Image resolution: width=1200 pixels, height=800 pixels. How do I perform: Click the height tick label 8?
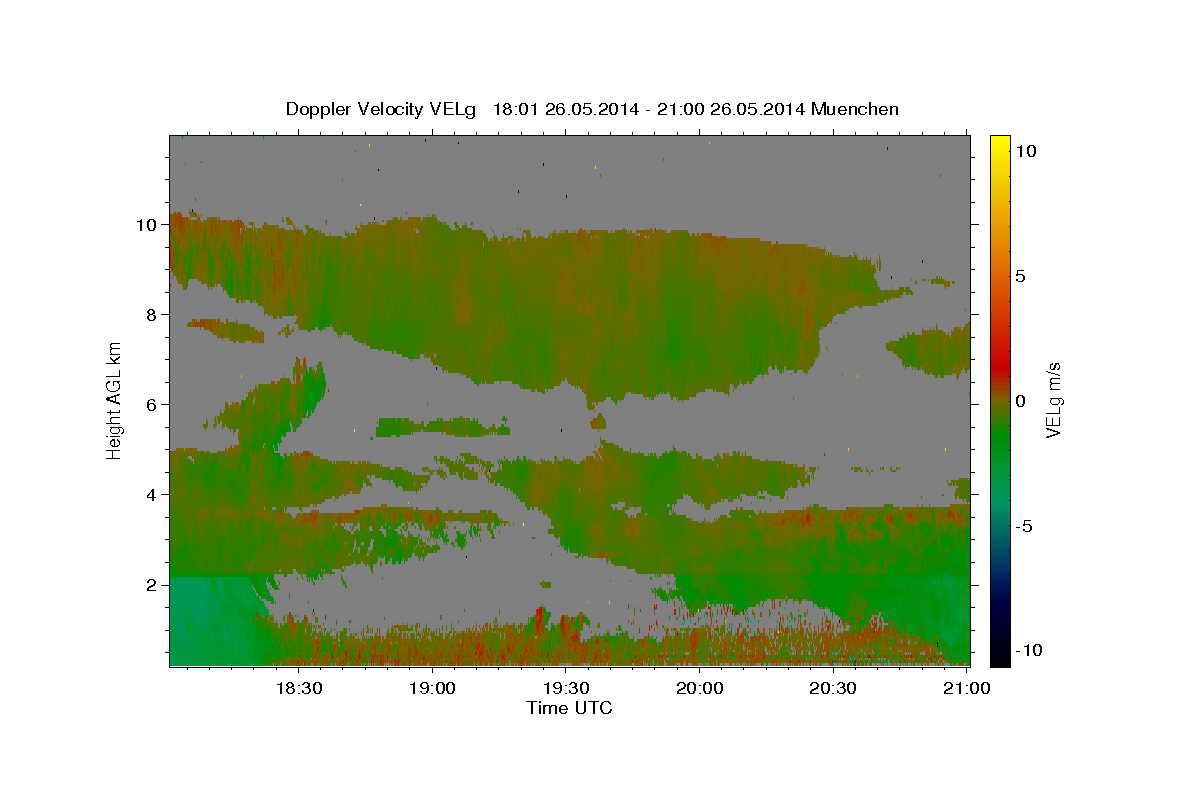coord(153,315)
